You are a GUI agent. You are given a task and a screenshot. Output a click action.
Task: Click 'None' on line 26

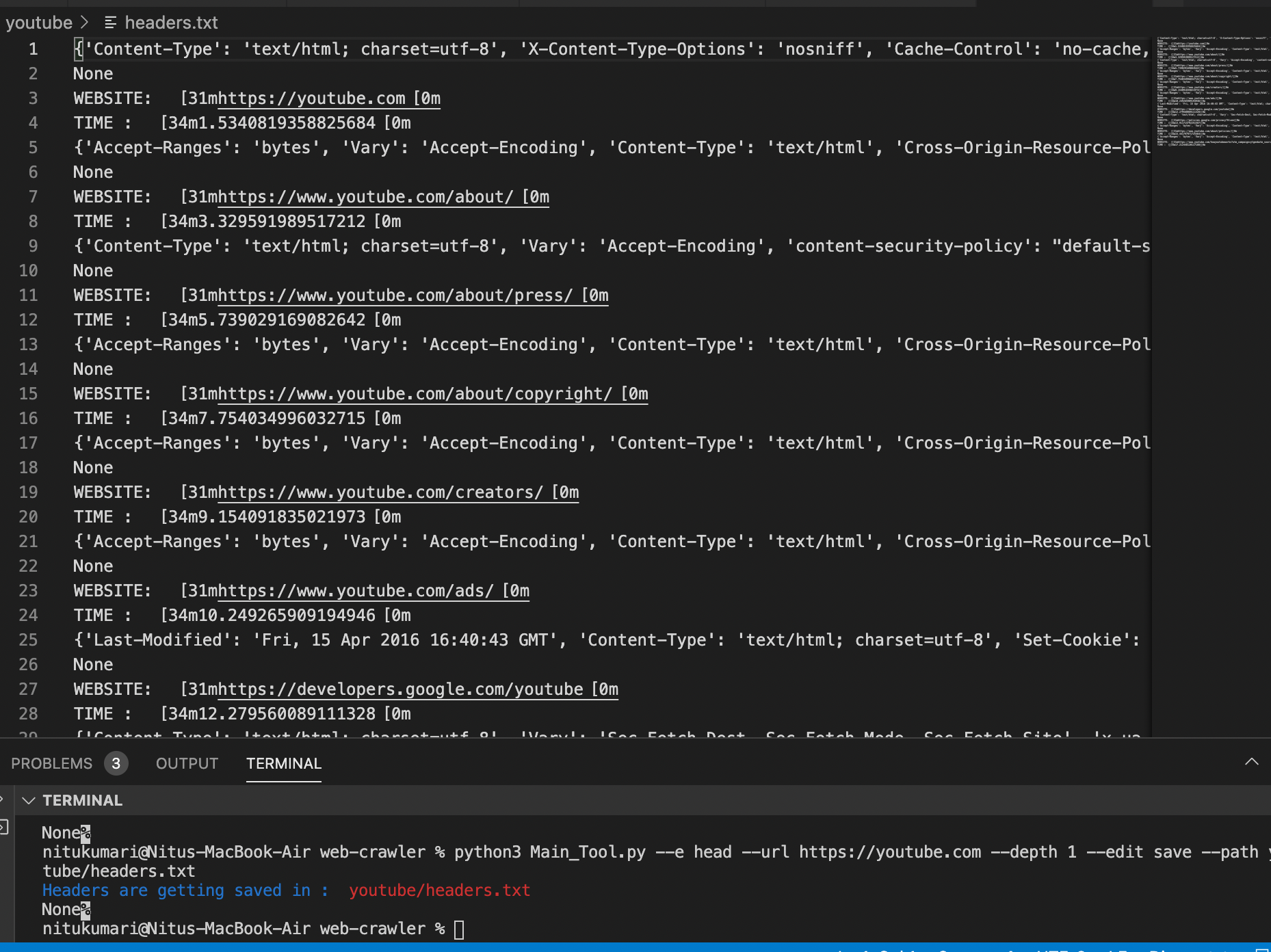click(93, 665)
